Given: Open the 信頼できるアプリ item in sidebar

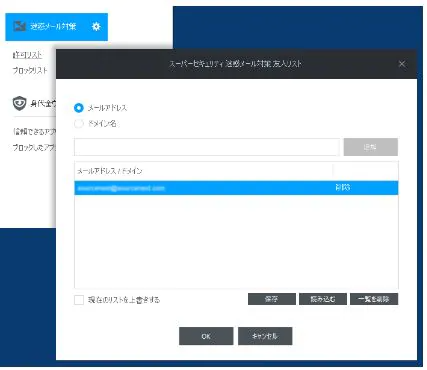Looking at the screenshot, I should 34,132.
